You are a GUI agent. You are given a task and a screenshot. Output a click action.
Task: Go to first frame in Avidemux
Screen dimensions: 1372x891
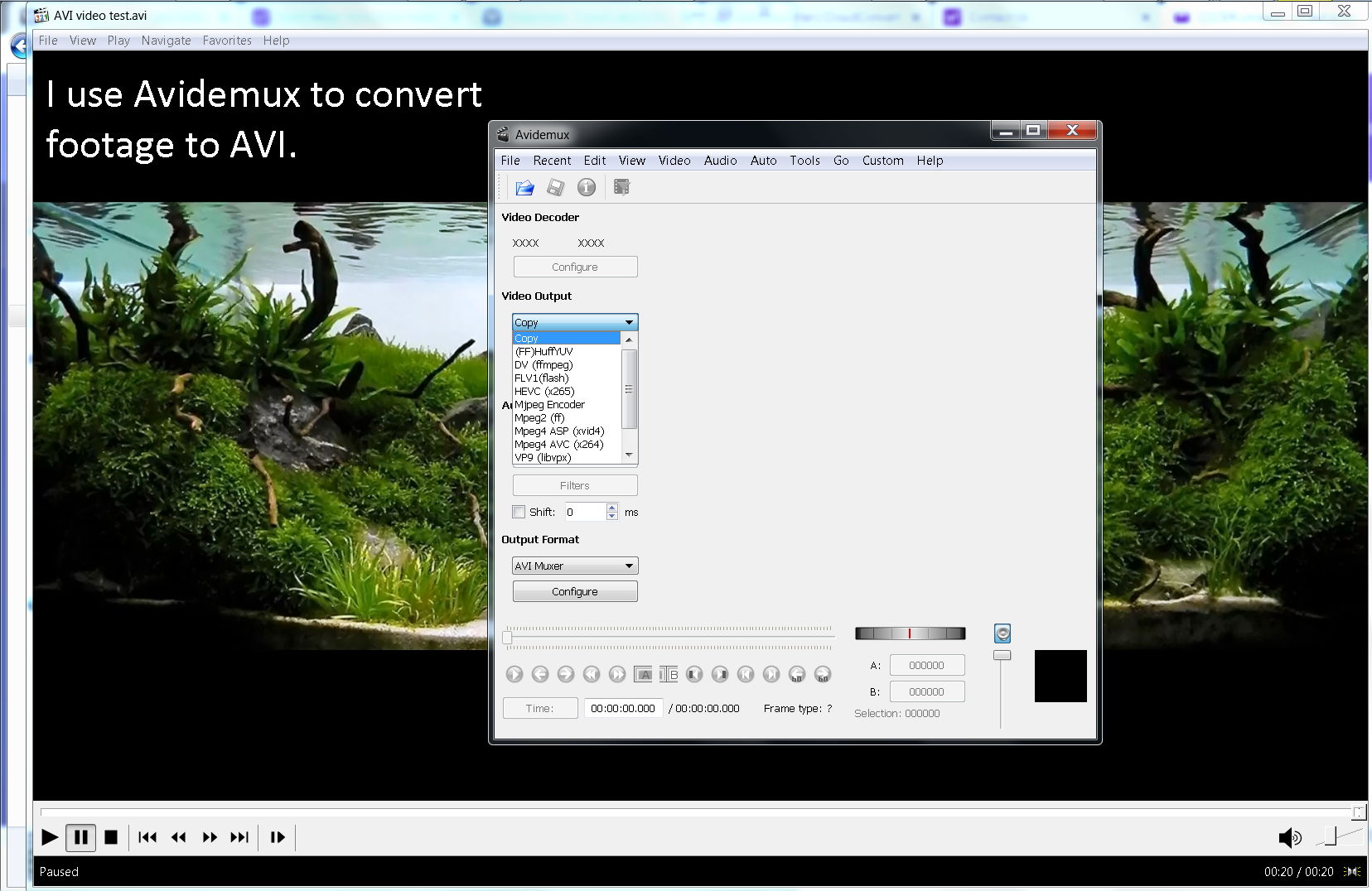point(746,674)
